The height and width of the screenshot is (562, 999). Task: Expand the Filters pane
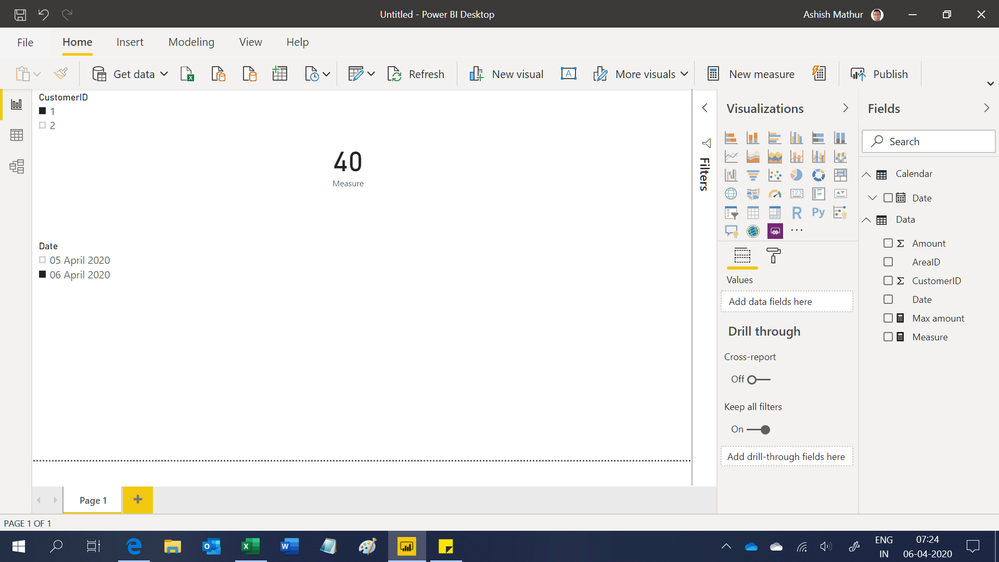click(x=705, y=108)
